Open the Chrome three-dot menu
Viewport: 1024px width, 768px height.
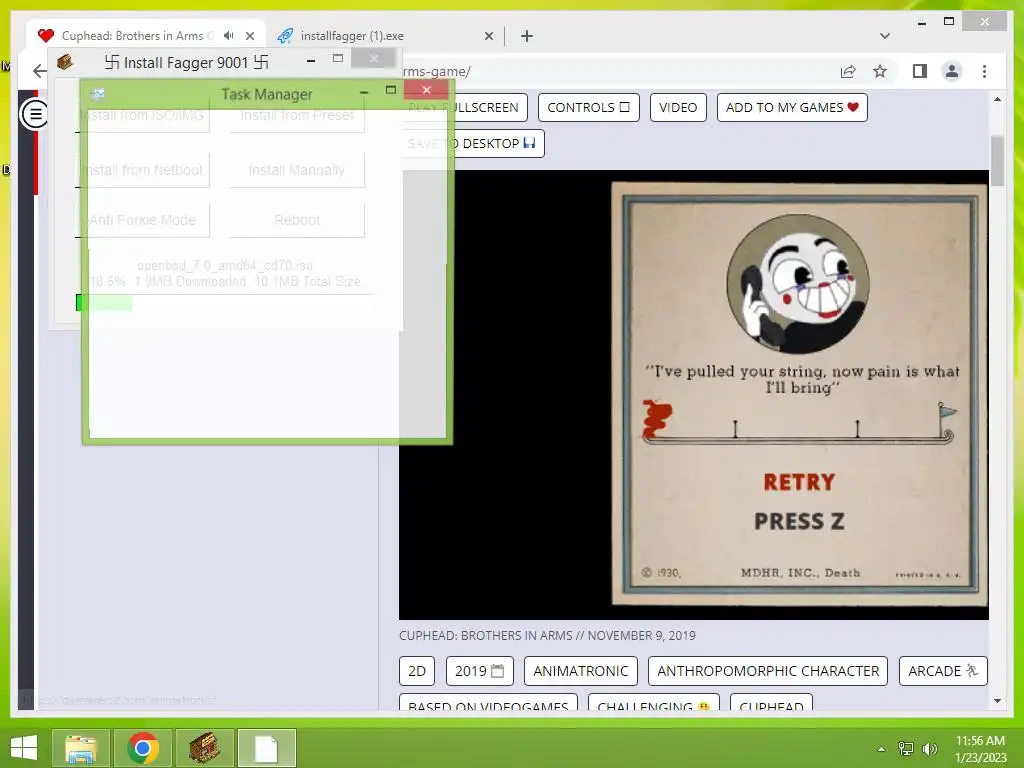click(x=984, y=71)
